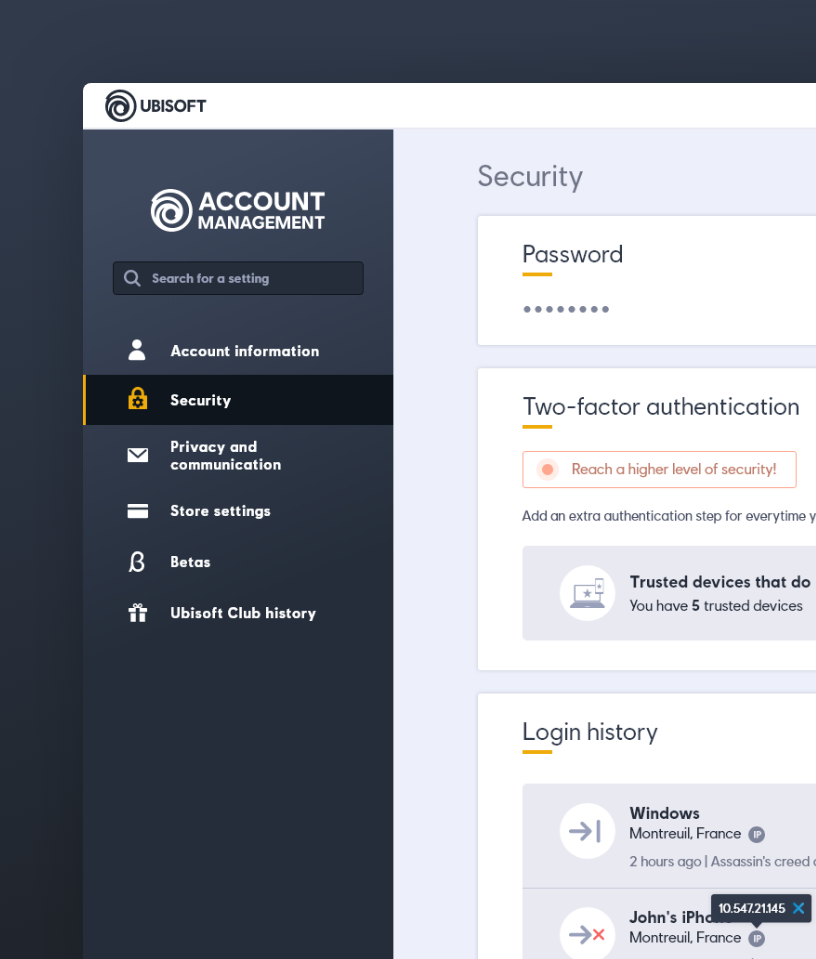Click the Two-factor authentication heading
816x959 pixels.
point(661,407)
